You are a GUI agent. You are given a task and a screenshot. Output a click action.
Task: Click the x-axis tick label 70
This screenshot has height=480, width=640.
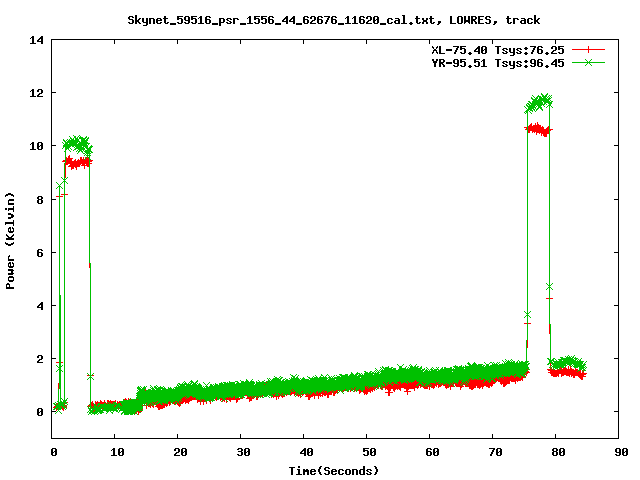pyautogui.click(x=495, y=452)
